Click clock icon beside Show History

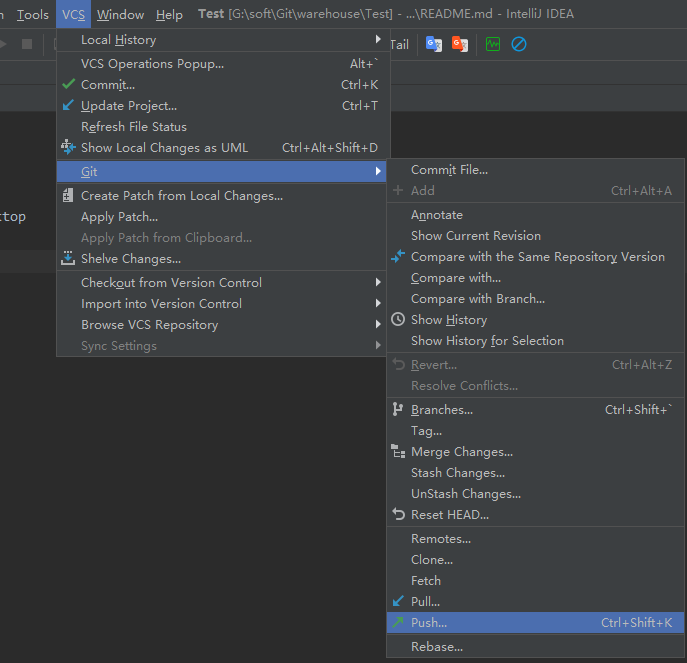(398, 319)
